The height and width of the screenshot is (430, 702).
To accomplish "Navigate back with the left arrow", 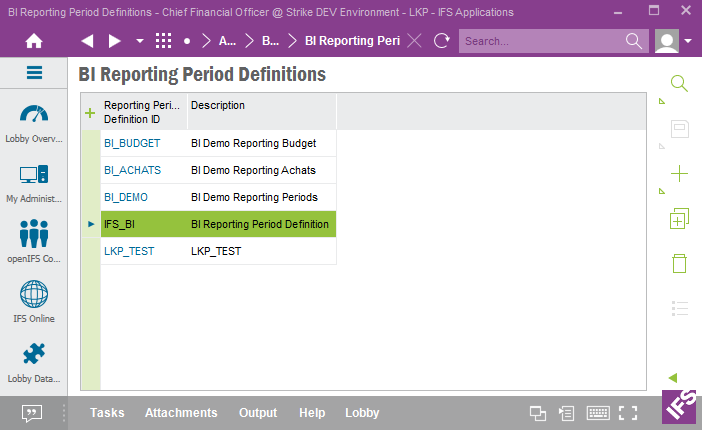I will coord(87,41).
